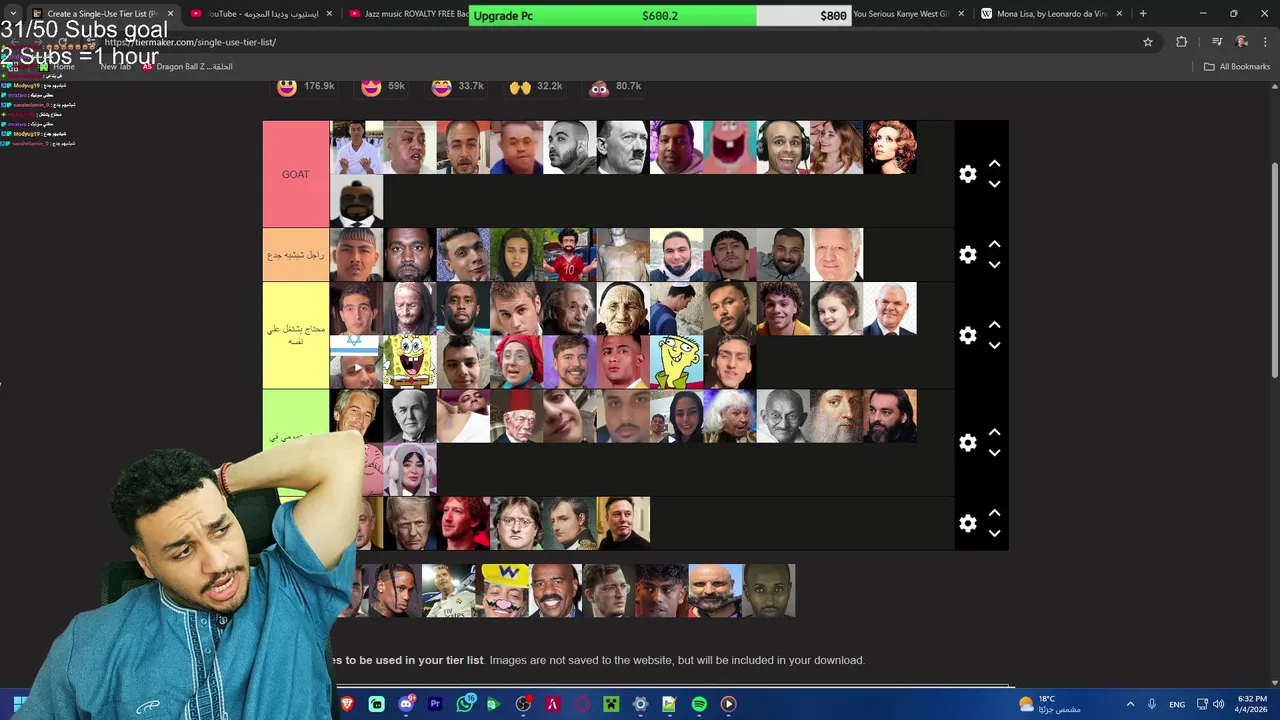1280x720 pixels.
Task: Click the orange Arabic tier label
Action: pyautogui.click(x=296, y=255)
